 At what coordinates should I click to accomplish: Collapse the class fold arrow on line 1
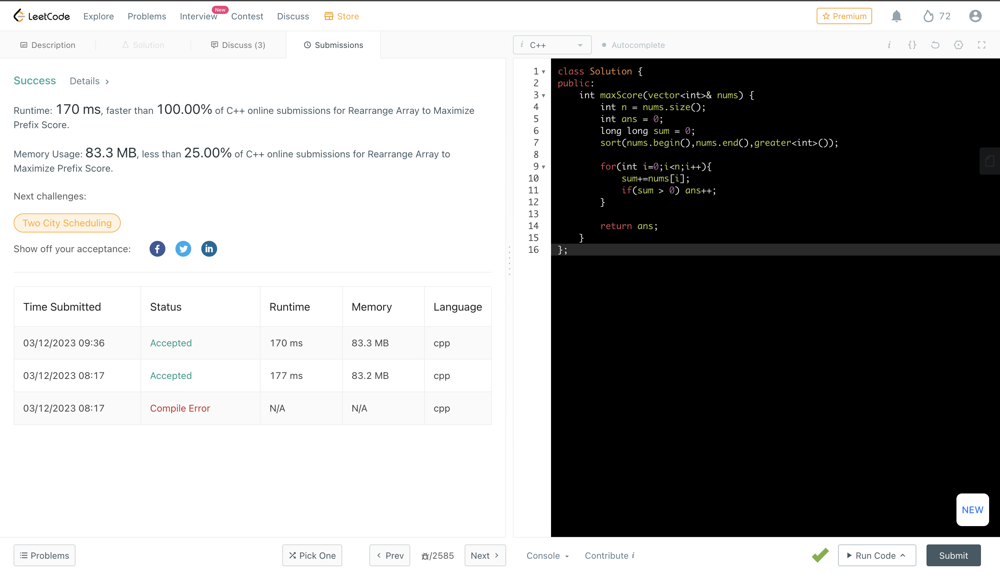pos(543,71)
